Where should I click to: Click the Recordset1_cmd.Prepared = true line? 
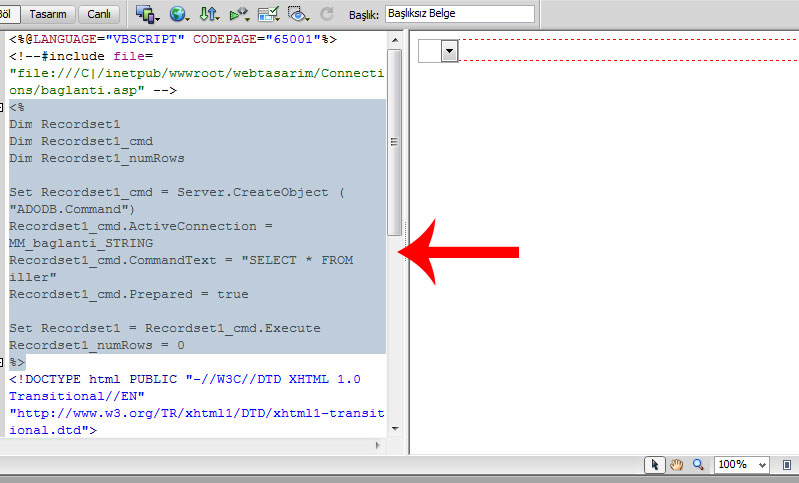(x=129, y=294)
